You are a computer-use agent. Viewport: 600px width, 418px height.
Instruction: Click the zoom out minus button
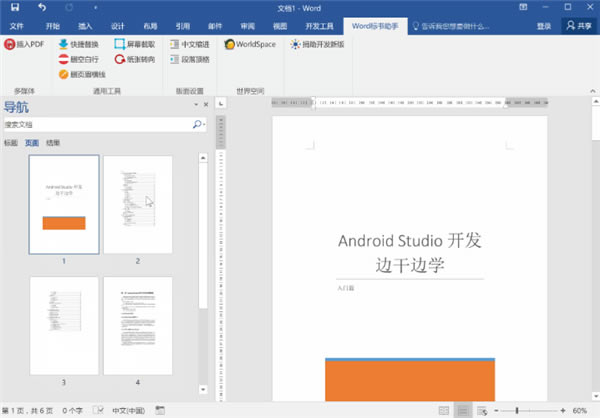click(x=496, y=411)
